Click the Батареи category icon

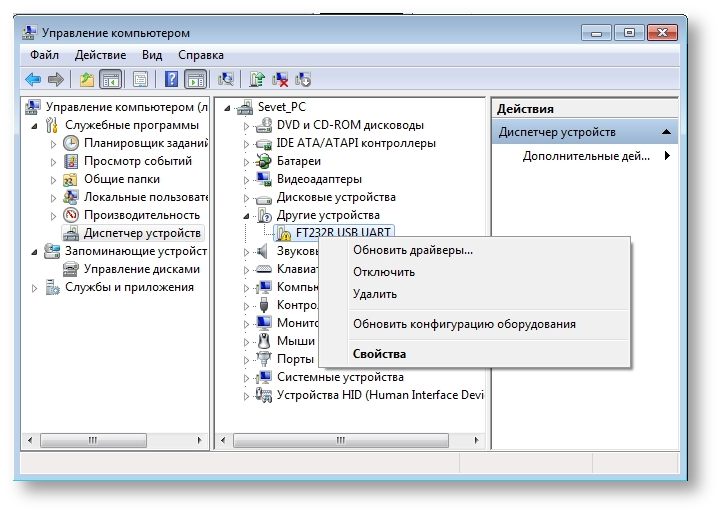pos(263,161)
